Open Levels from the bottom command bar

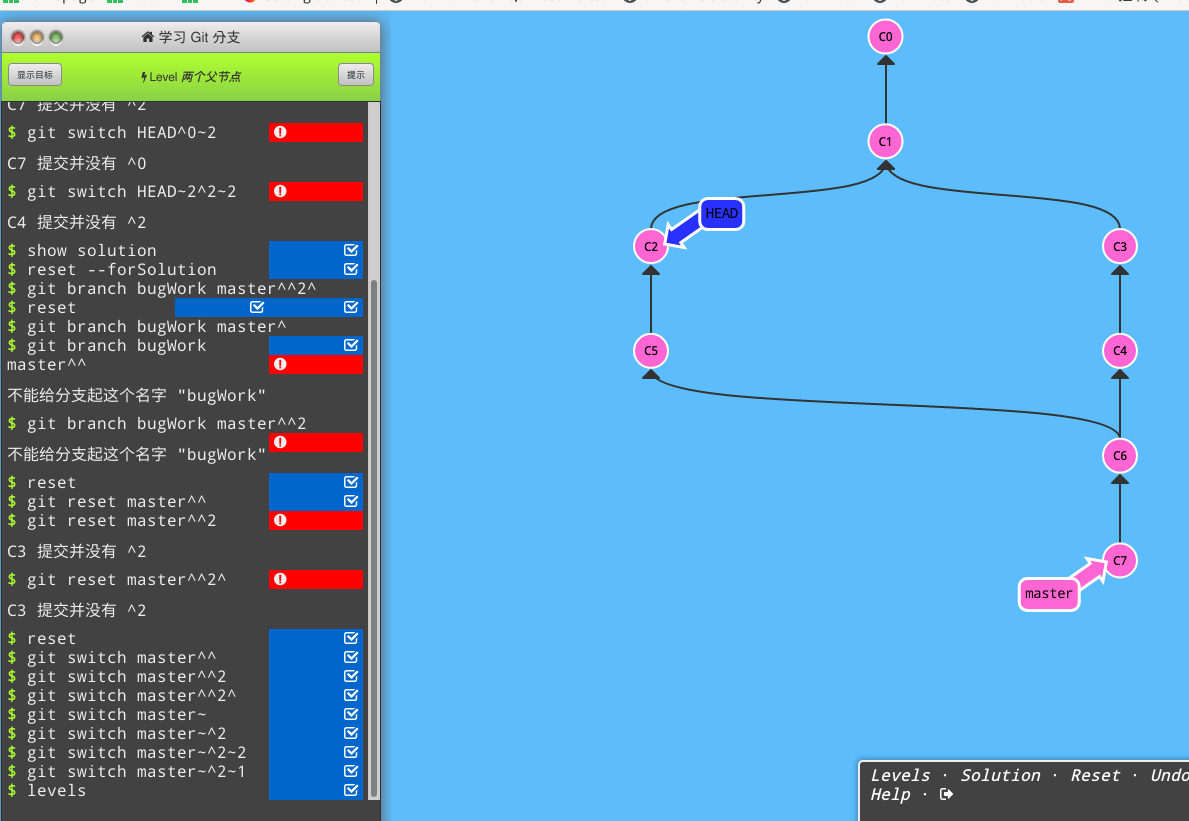pyautogui.click(x=900, y=775)
